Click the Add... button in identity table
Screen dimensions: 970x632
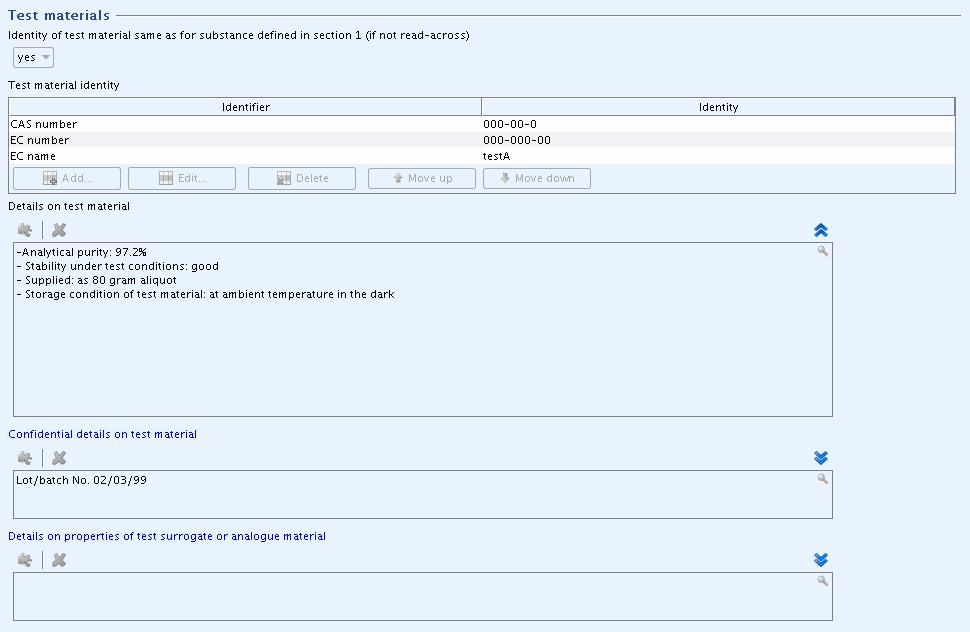click(67, 178)
